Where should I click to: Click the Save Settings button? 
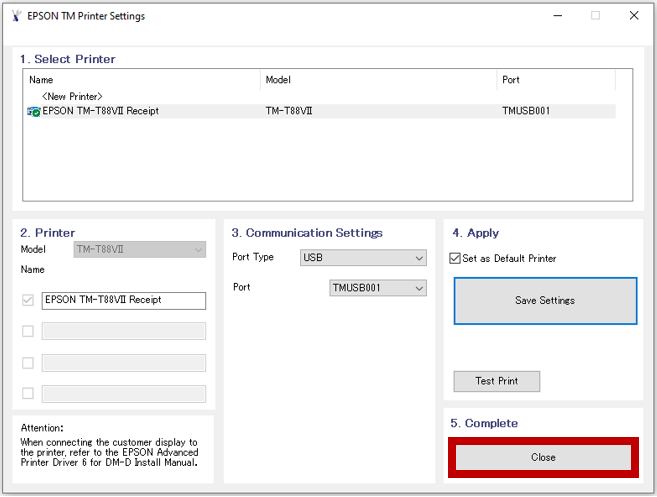tap(545, 300)
